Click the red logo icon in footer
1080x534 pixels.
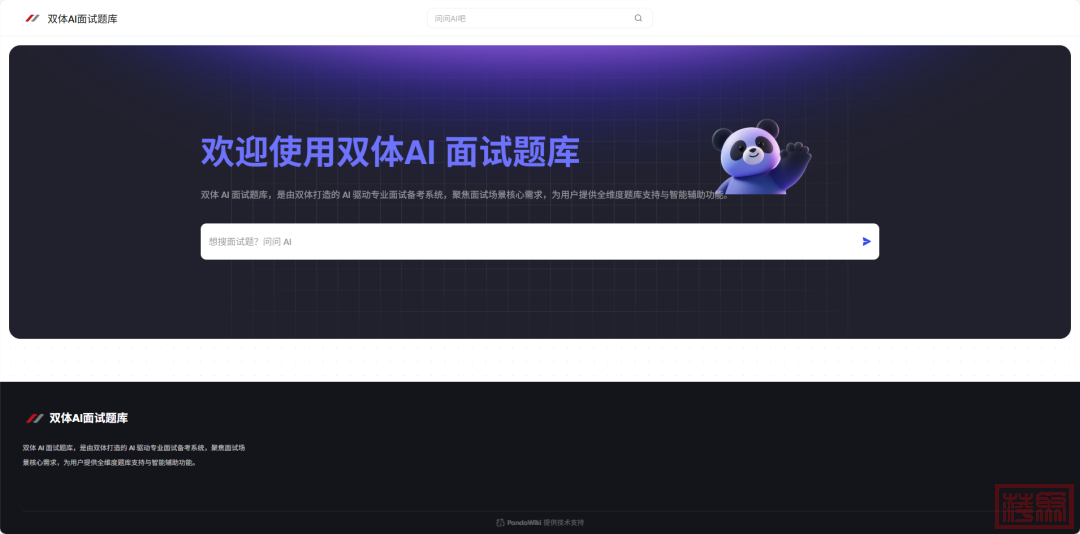[x=34, y=418]
